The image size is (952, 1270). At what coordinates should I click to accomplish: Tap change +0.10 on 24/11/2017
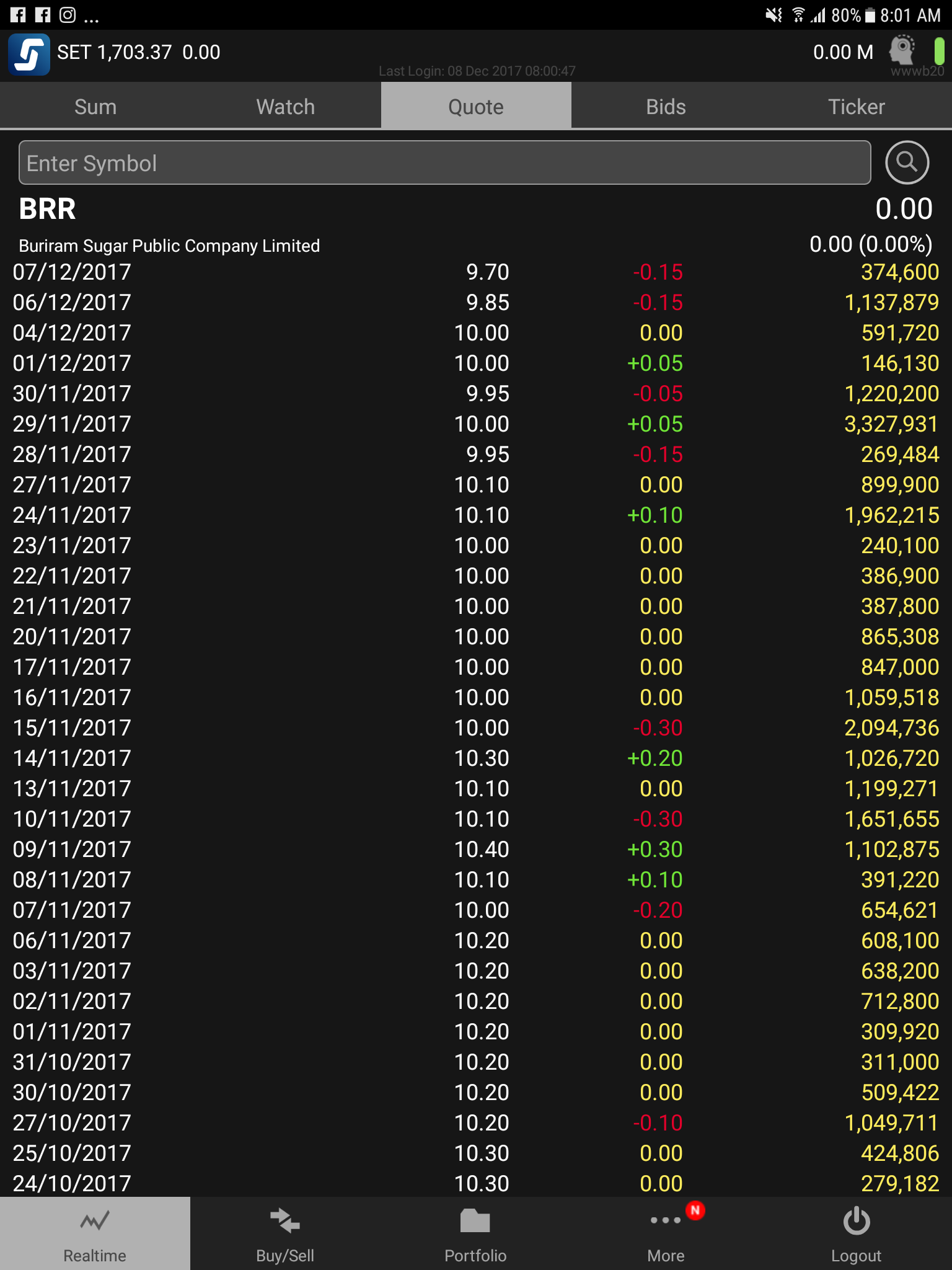(x=655, y=515)
